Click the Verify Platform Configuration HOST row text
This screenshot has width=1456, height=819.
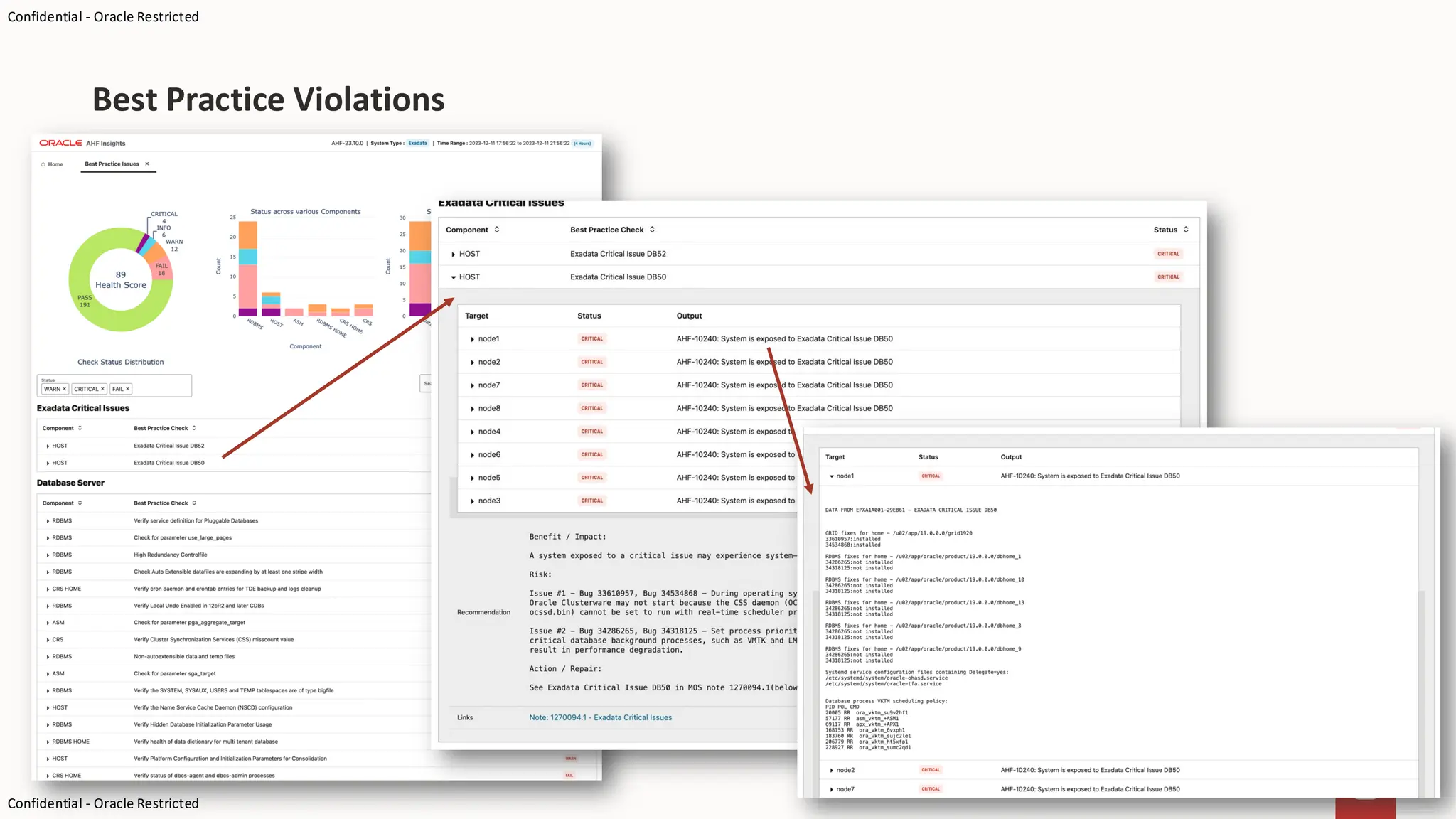point(230,759)
